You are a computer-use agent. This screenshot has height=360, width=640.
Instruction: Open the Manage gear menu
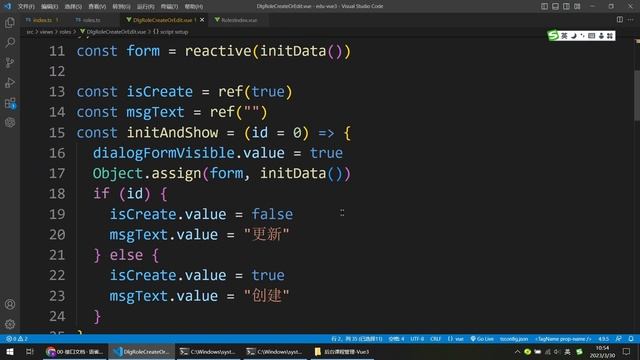pyautogui.click(x=10, y=324)
